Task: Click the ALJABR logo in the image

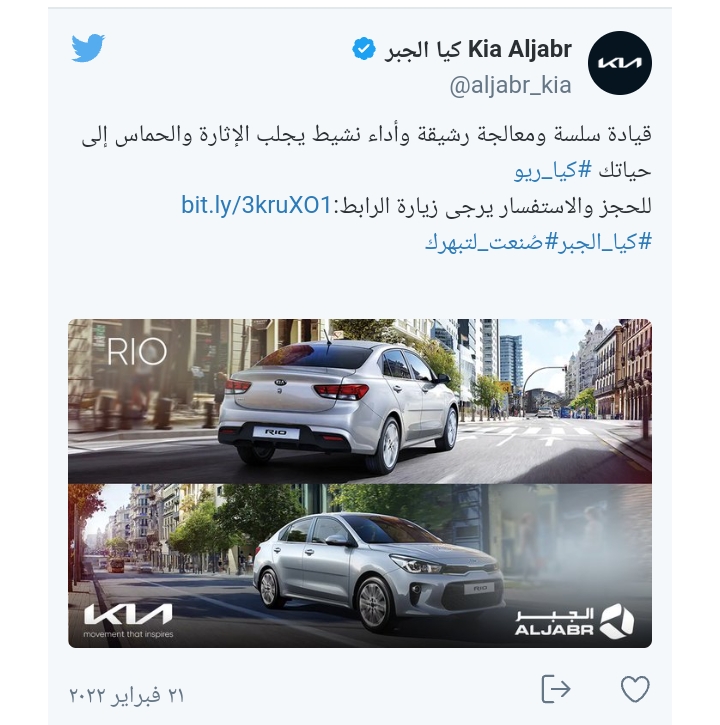Action: 574,621
